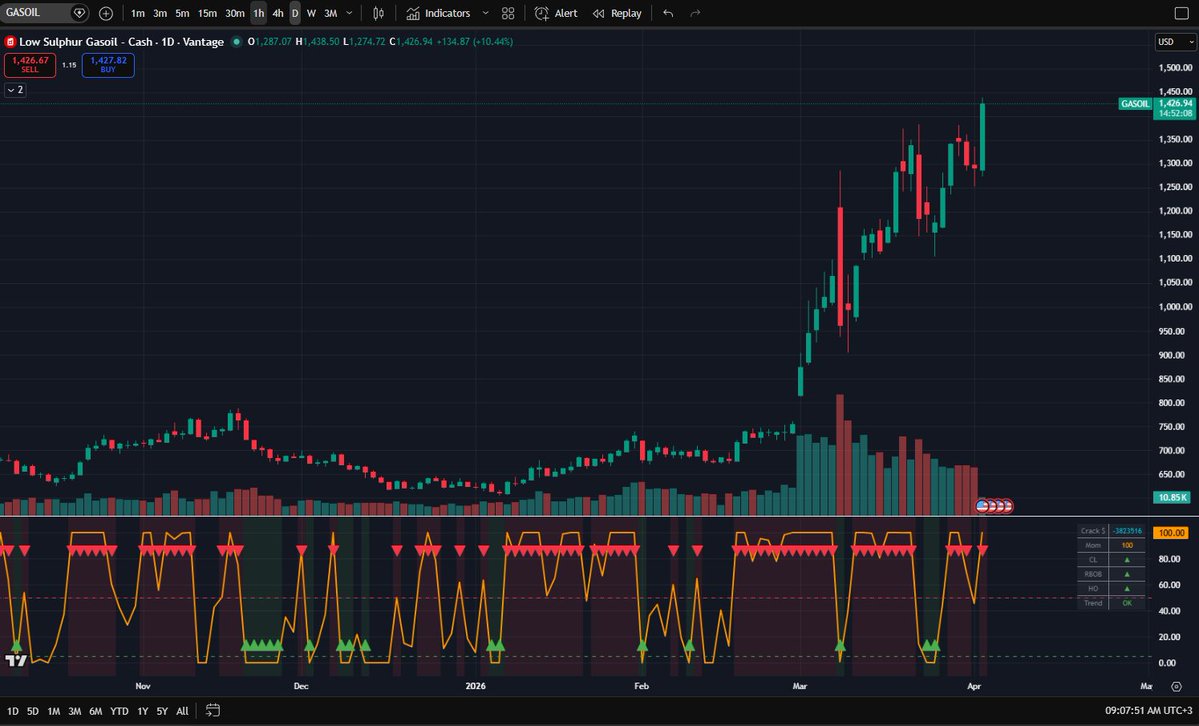Click the green market status dot
This screenshot has width=1199, height=726.
tap(236, 41)
